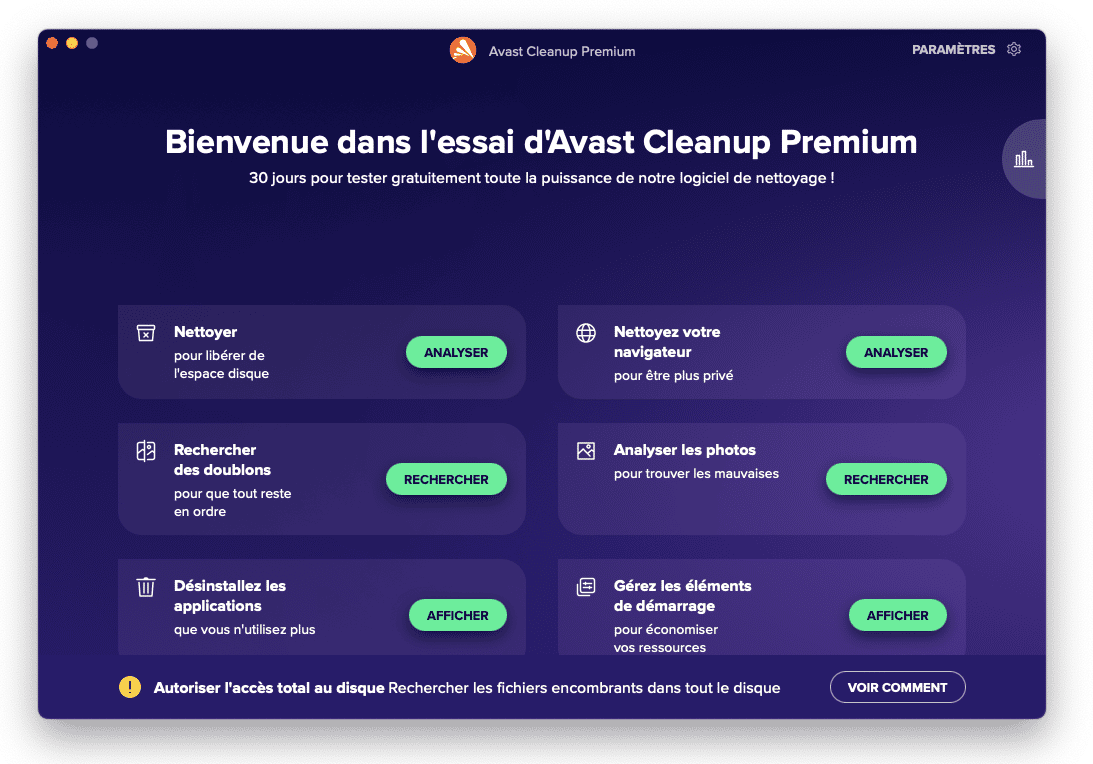The height and width of the screenshot is (764, 1093).
Task: Click 'Autoriser l'accès total au disque' text
Action: pyautogui.click(x=269, y=688)
